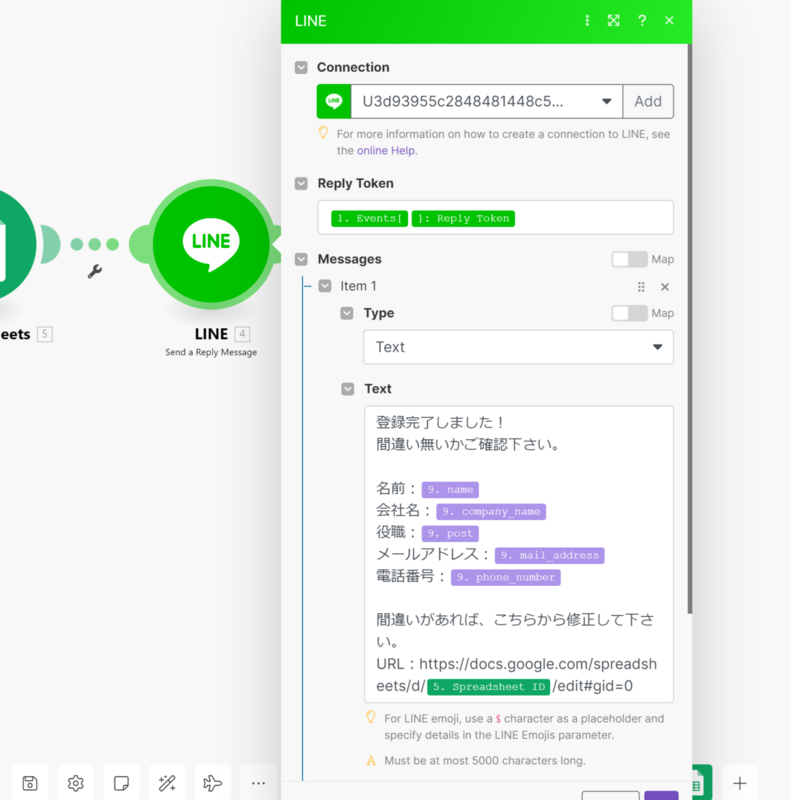The image size is (791, 800).
Task: Open scenario settings gear icon
Action: [x=76, y=783]
